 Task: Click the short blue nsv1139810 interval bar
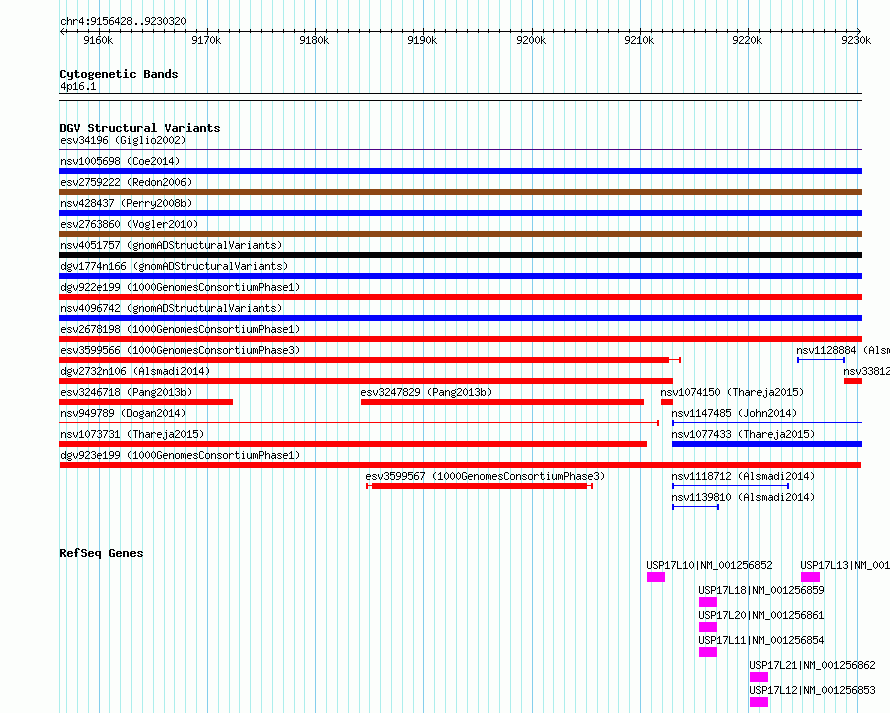695,507
